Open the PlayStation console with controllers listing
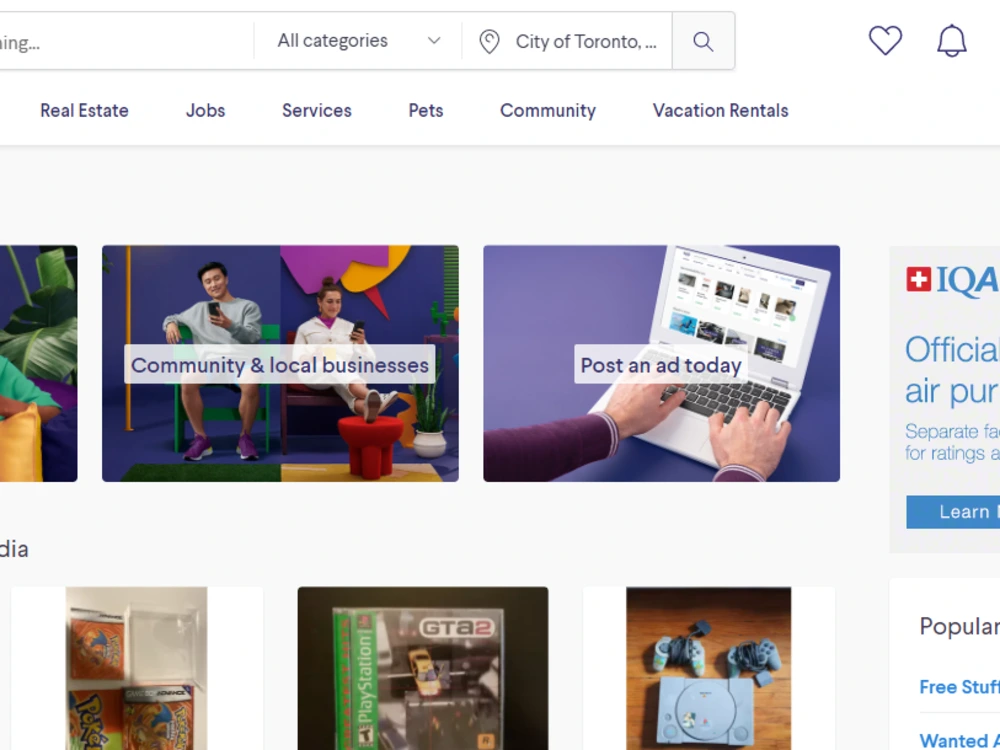The height and width of the screenshot is (750, 1000). tap(709, 668)
